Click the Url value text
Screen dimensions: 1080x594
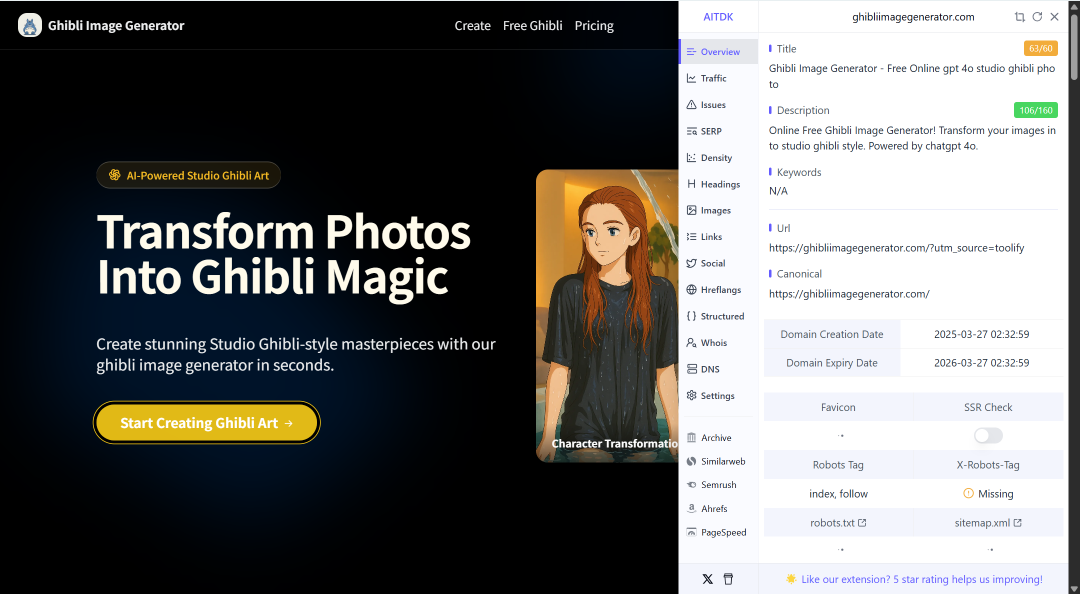pyautogui.click(x=896, y=248)
